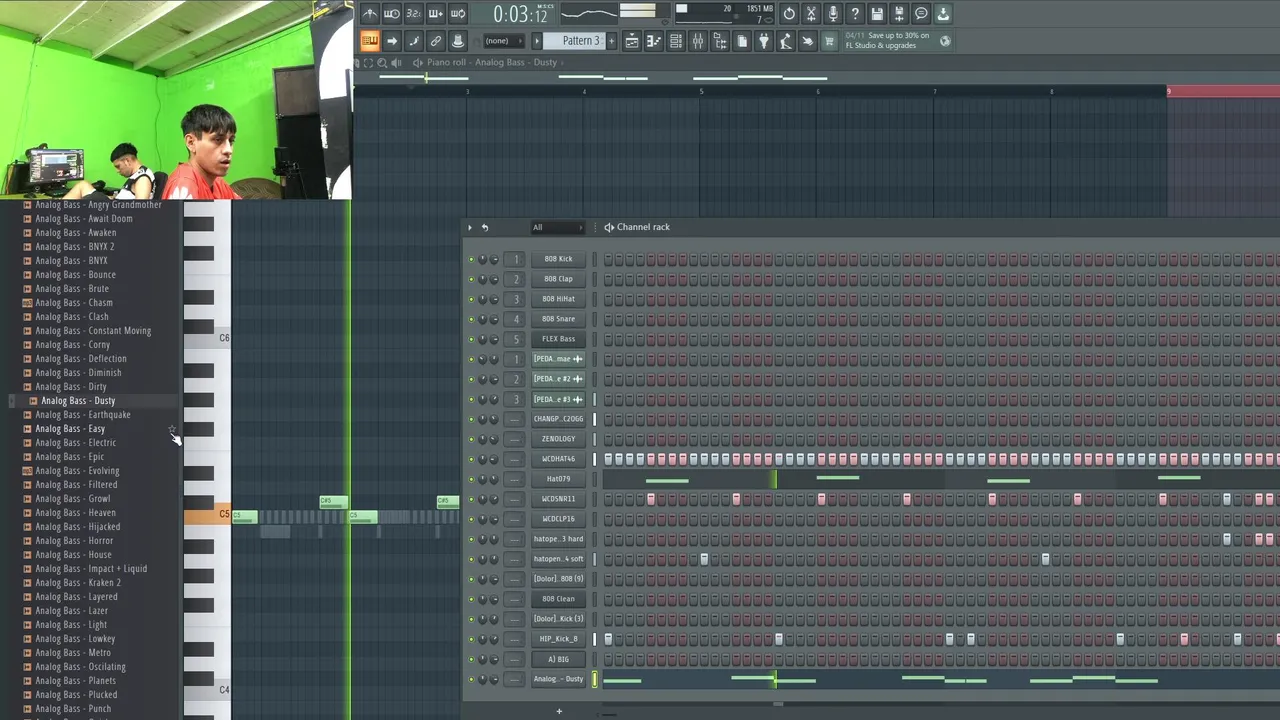Mute the 808 HiHat channel
This screenshot has height=720, width=1280.
click(471, 299)
